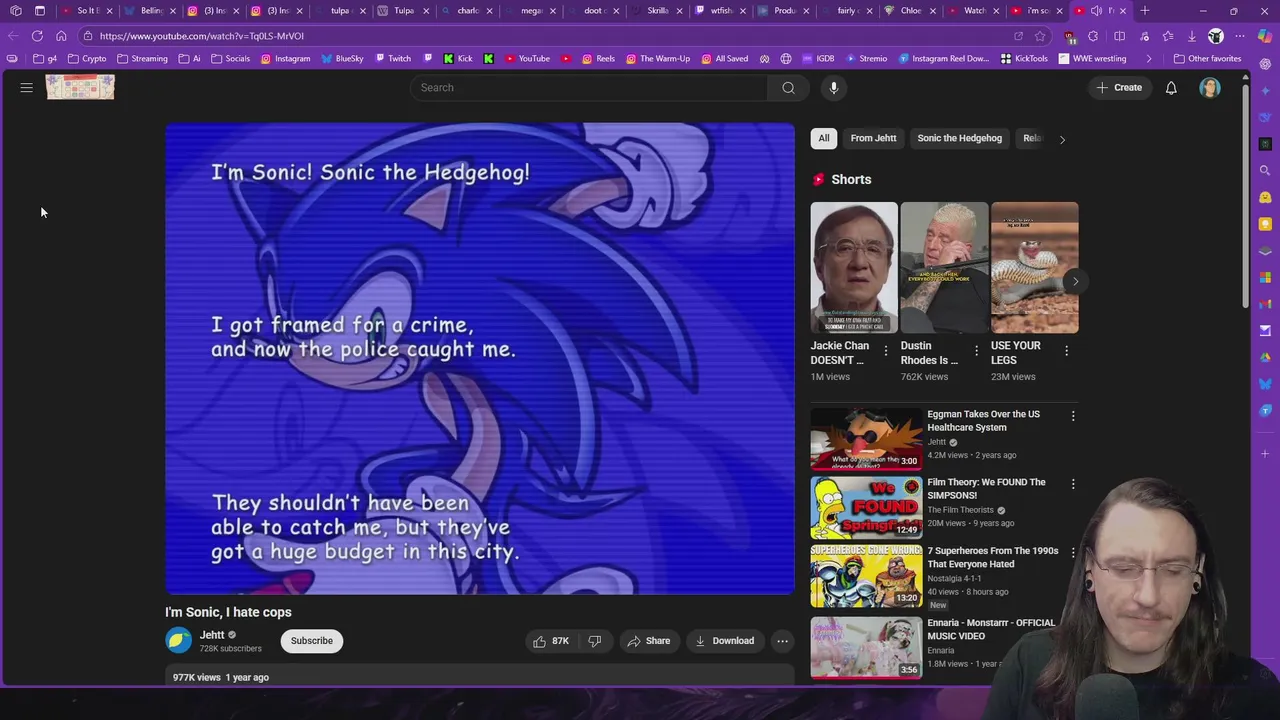Open the more actions ellipsis under video
1280x720 pixels.
coord(783,641)
